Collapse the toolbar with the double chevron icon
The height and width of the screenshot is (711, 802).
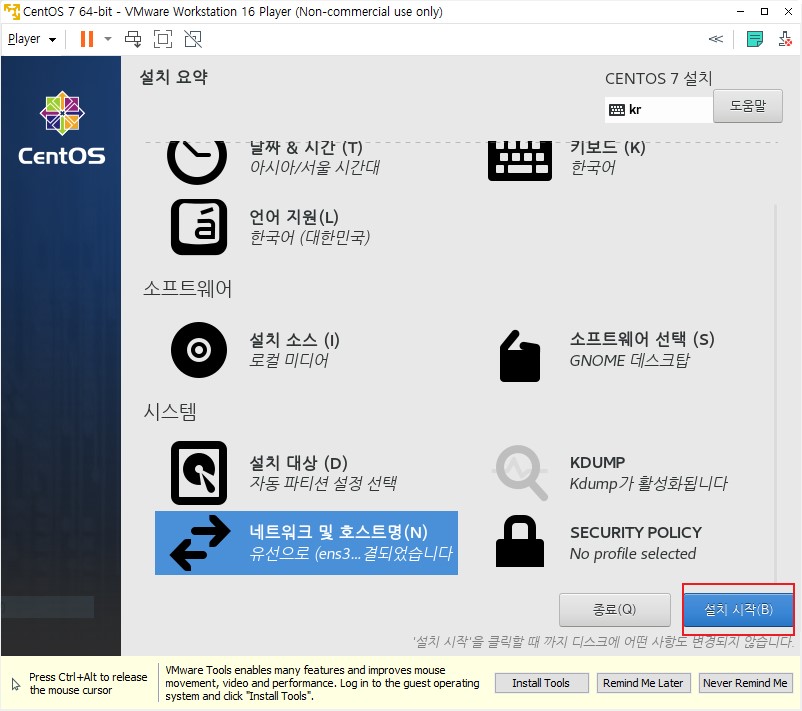[x=716, y=39]
